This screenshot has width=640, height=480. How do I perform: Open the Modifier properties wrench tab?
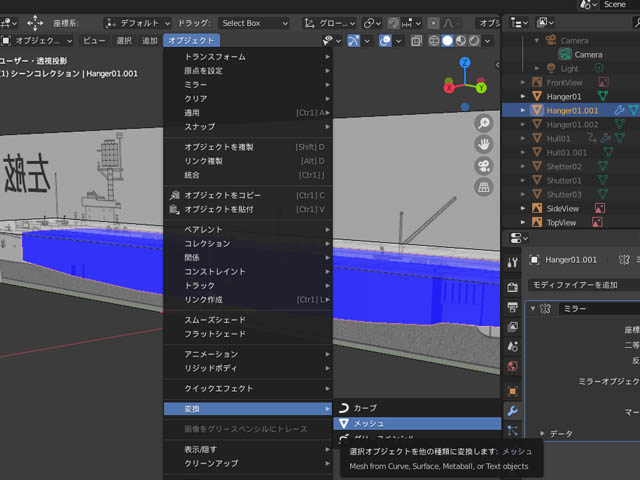point(513,411)
